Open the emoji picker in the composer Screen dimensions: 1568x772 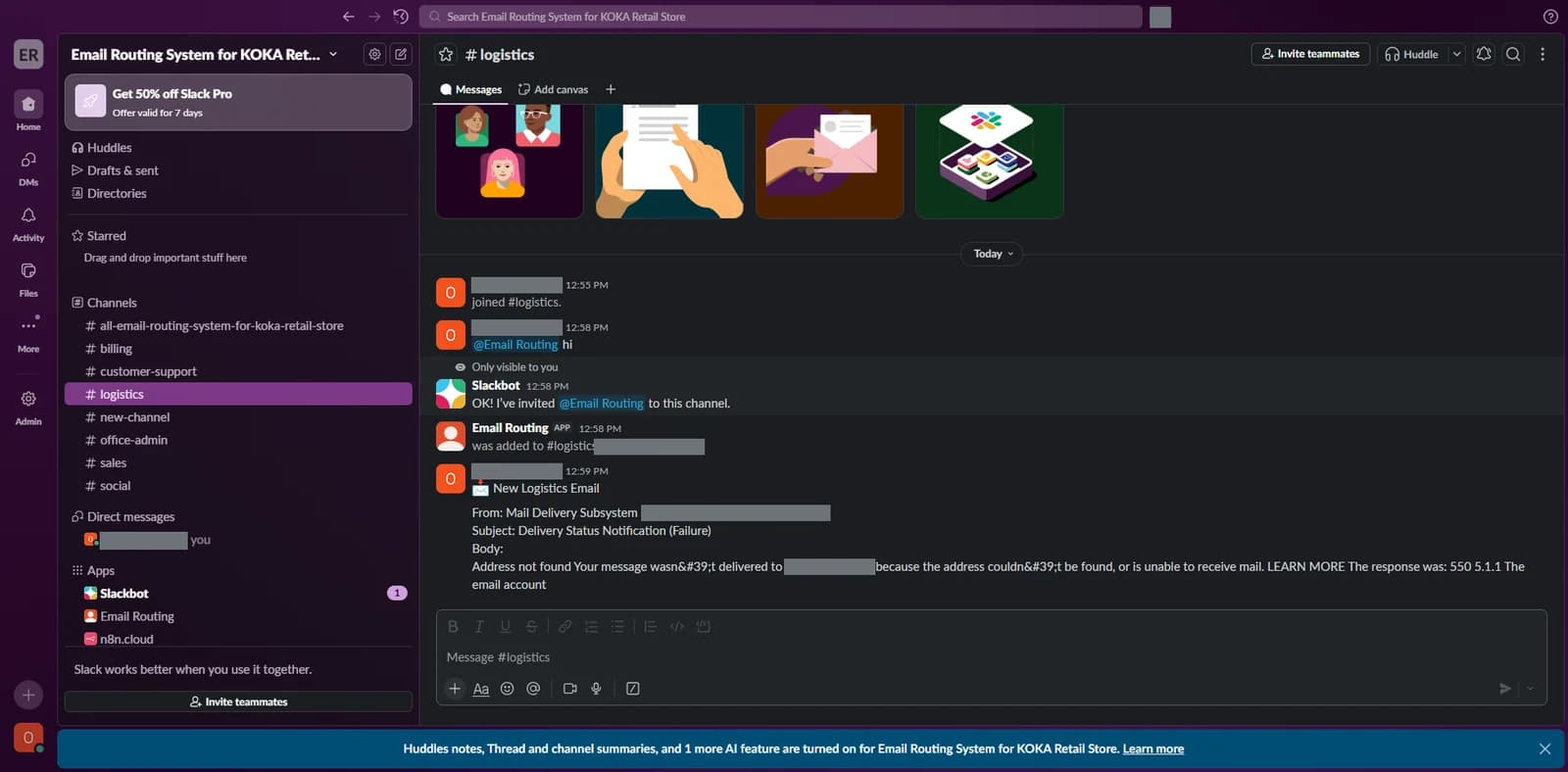(x=507, y=689)
